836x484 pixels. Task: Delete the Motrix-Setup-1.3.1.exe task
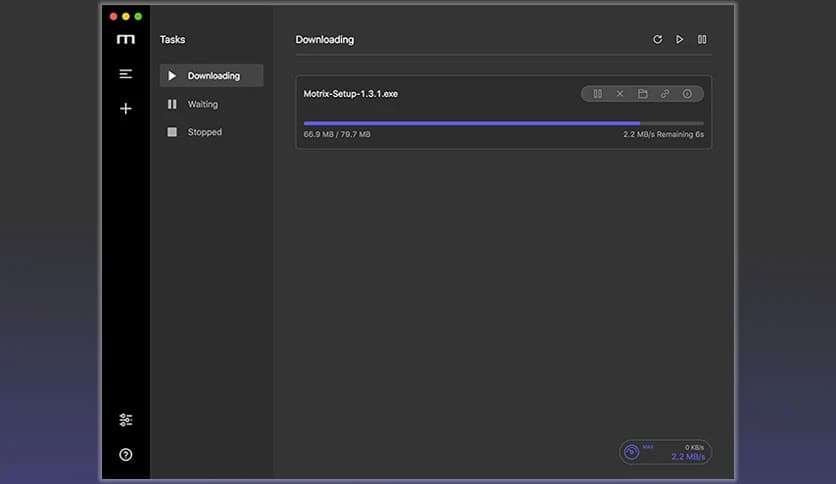point(620,94)
